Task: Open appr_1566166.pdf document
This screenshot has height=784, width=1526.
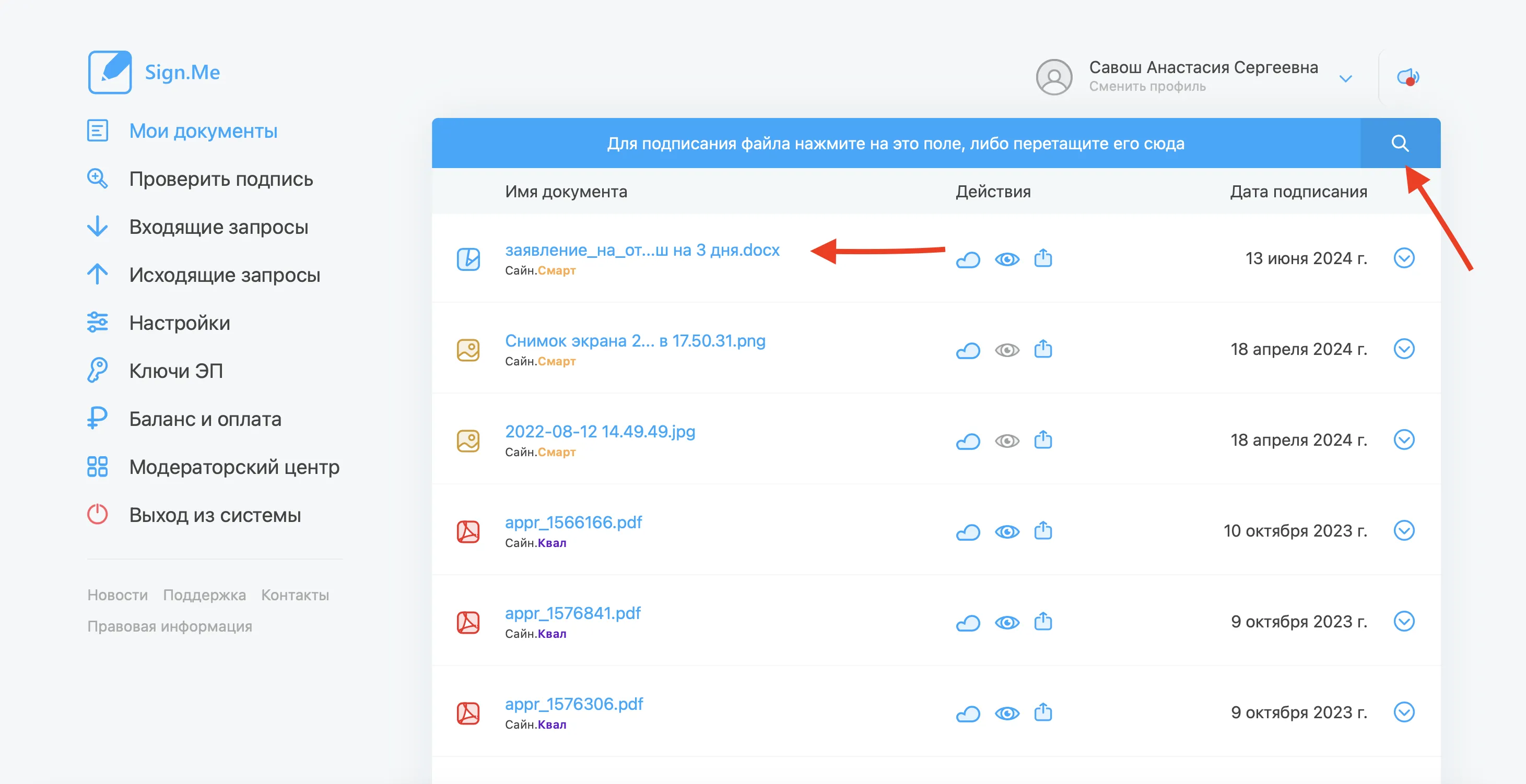Action: coord(573,522)
